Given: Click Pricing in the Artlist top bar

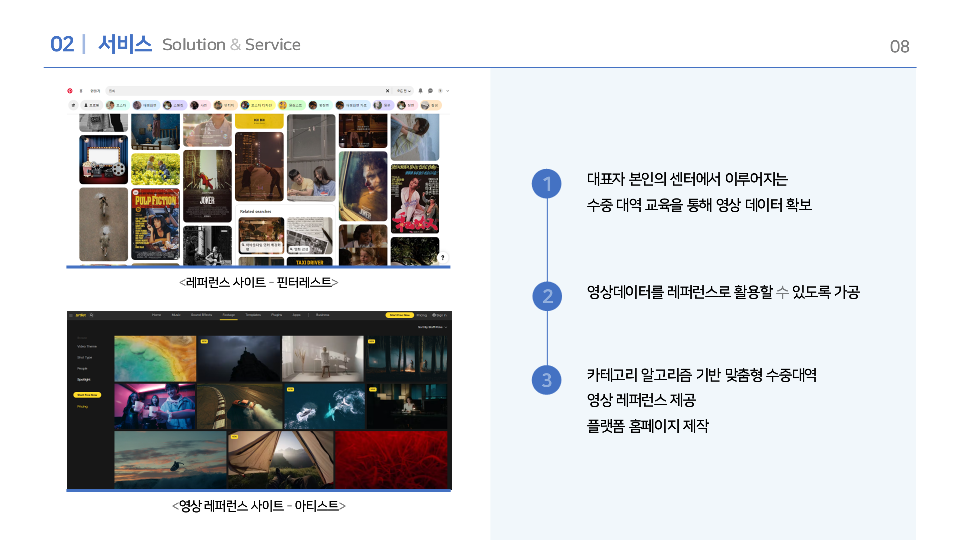Looking at the screenshot, I should point(422,315).
